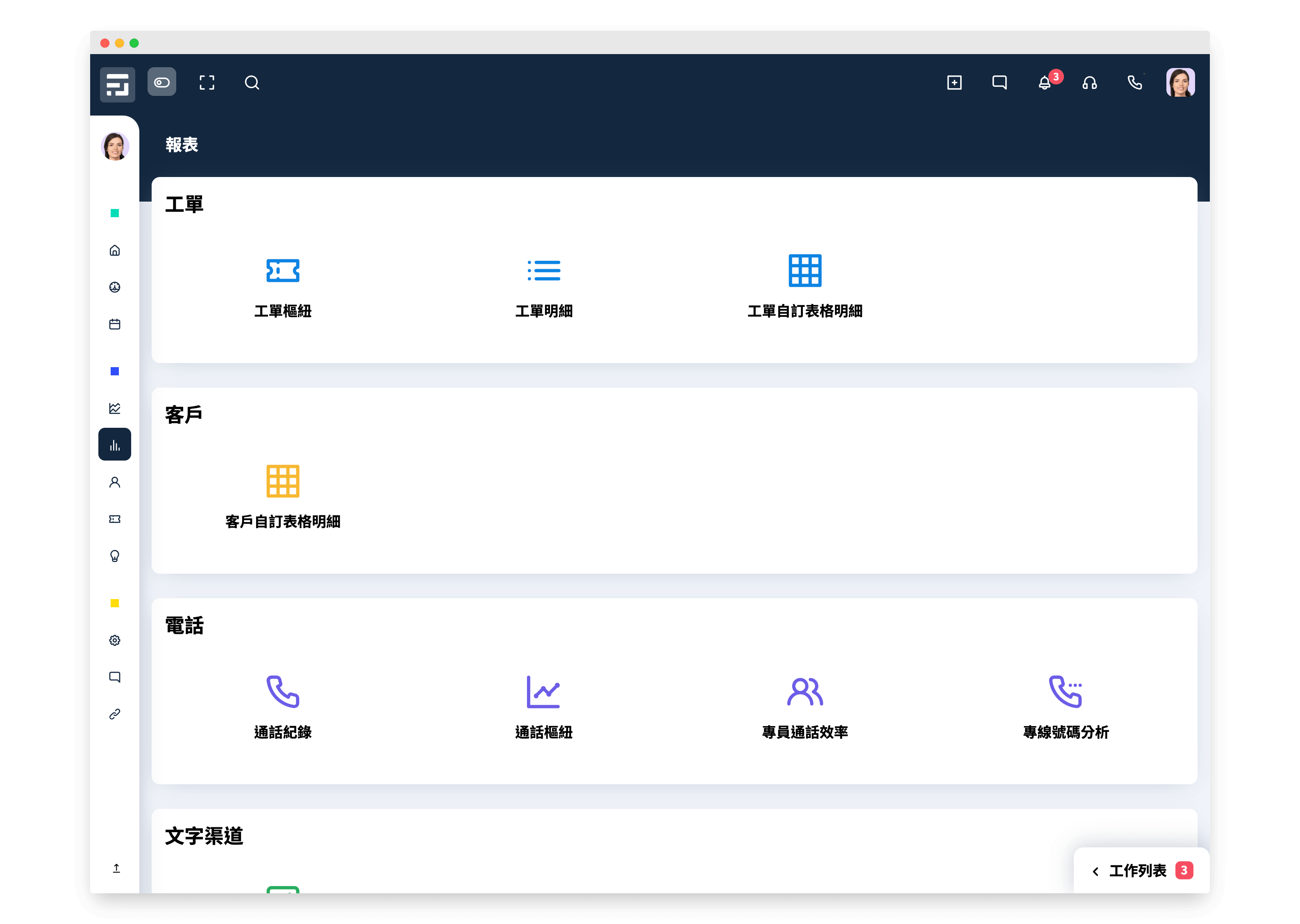Open the lightbulb icon in the sidebar
Screen dimensions: 1300x924
(x=115, y=556)
